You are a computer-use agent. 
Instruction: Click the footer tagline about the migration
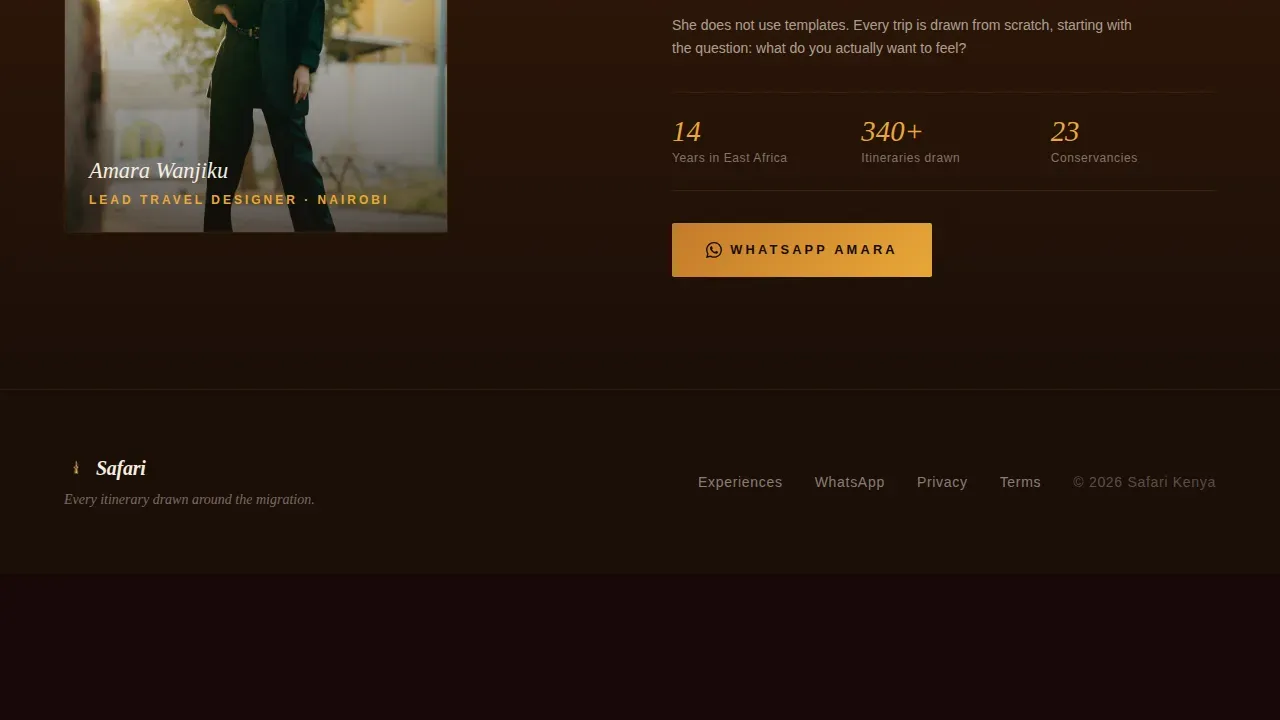click(189, 500)
